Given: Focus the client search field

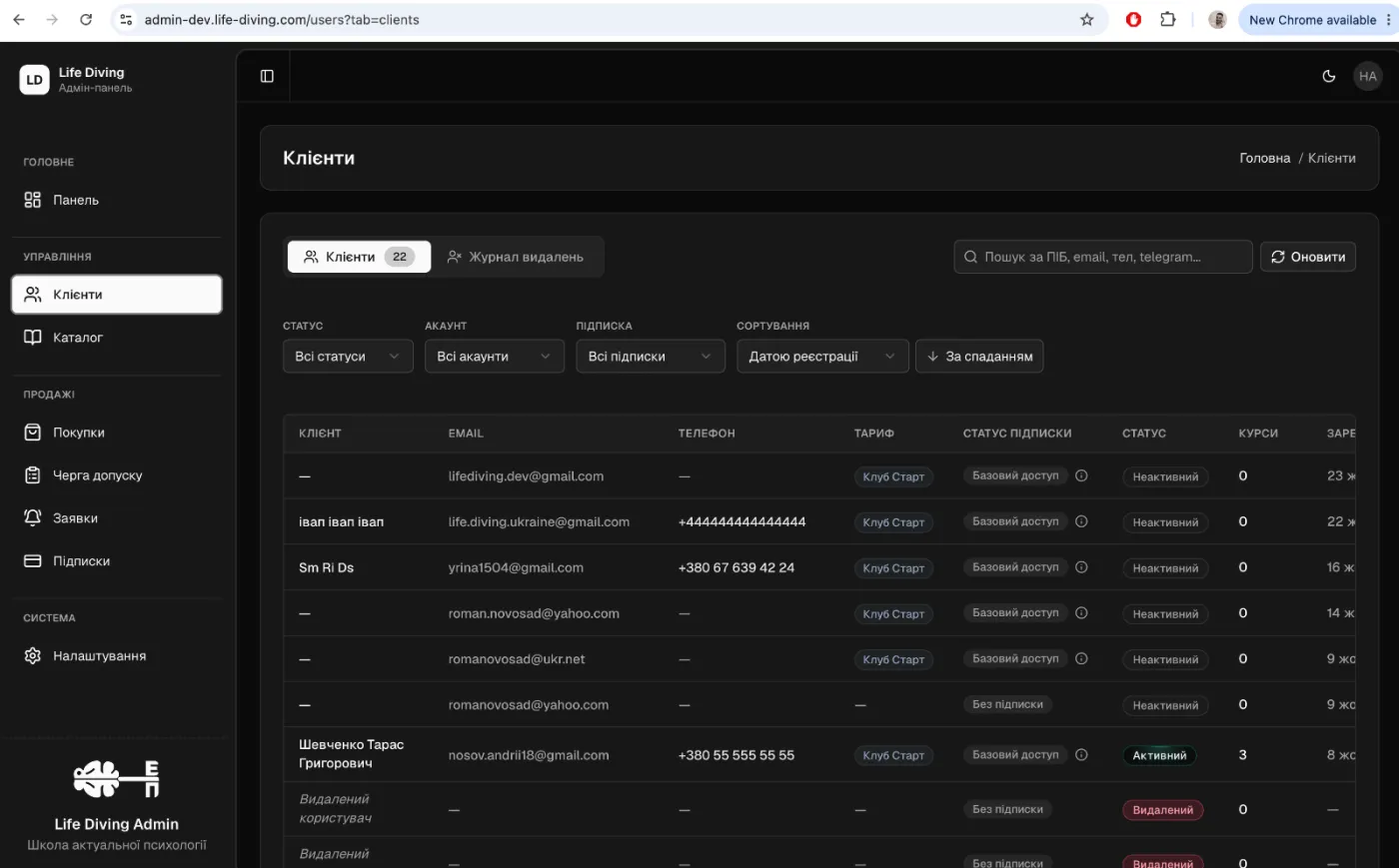Looking at the screenshot, I should pos(1103,257).
